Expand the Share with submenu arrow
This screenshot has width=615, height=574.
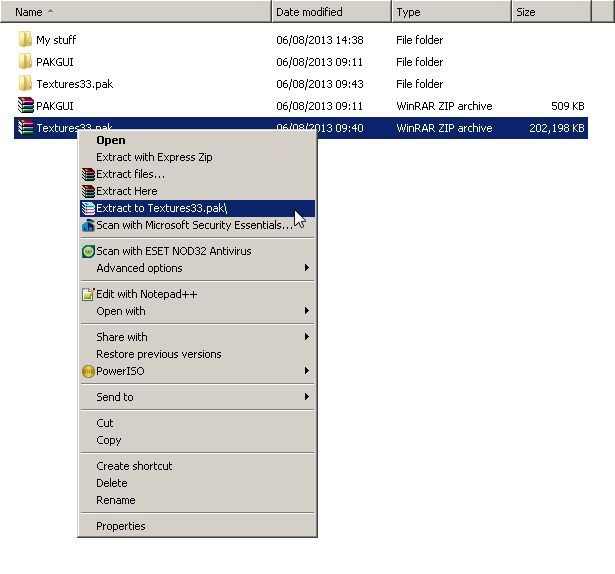pyautogui.click(x=307, y=337)
